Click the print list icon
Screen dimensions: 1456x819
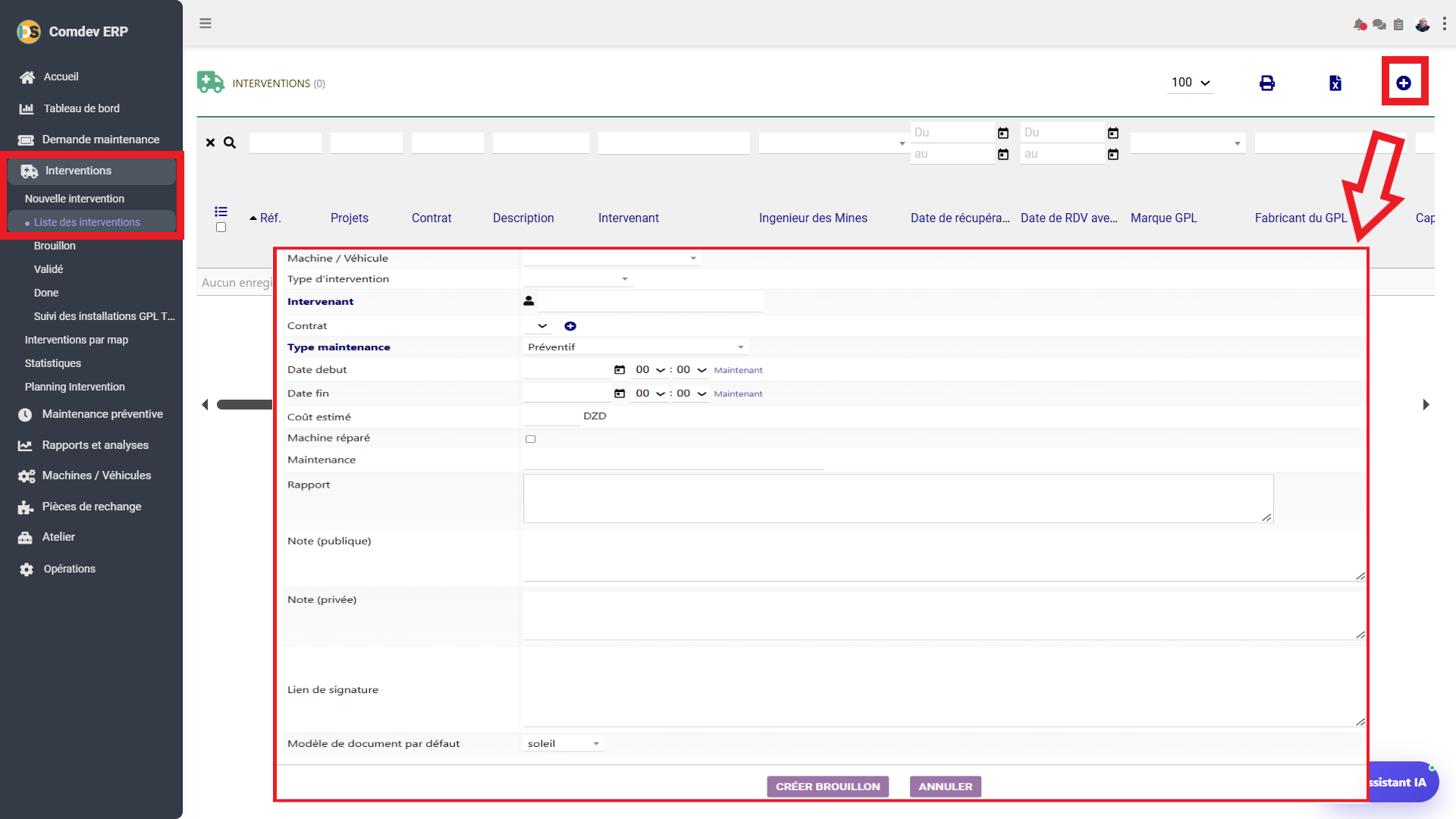click(x=1267, y=83)
